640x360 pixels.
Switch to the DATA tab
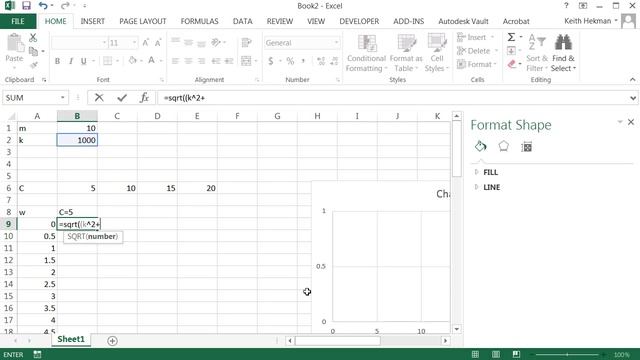[x=242, y=21]
